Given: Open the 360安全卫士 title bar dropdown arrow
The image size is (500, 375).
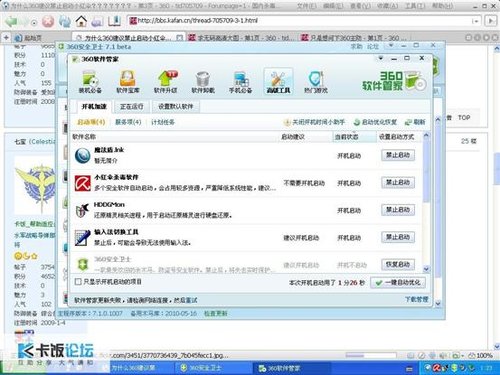Looking at the screenshot, I should (x=391, y=45).
